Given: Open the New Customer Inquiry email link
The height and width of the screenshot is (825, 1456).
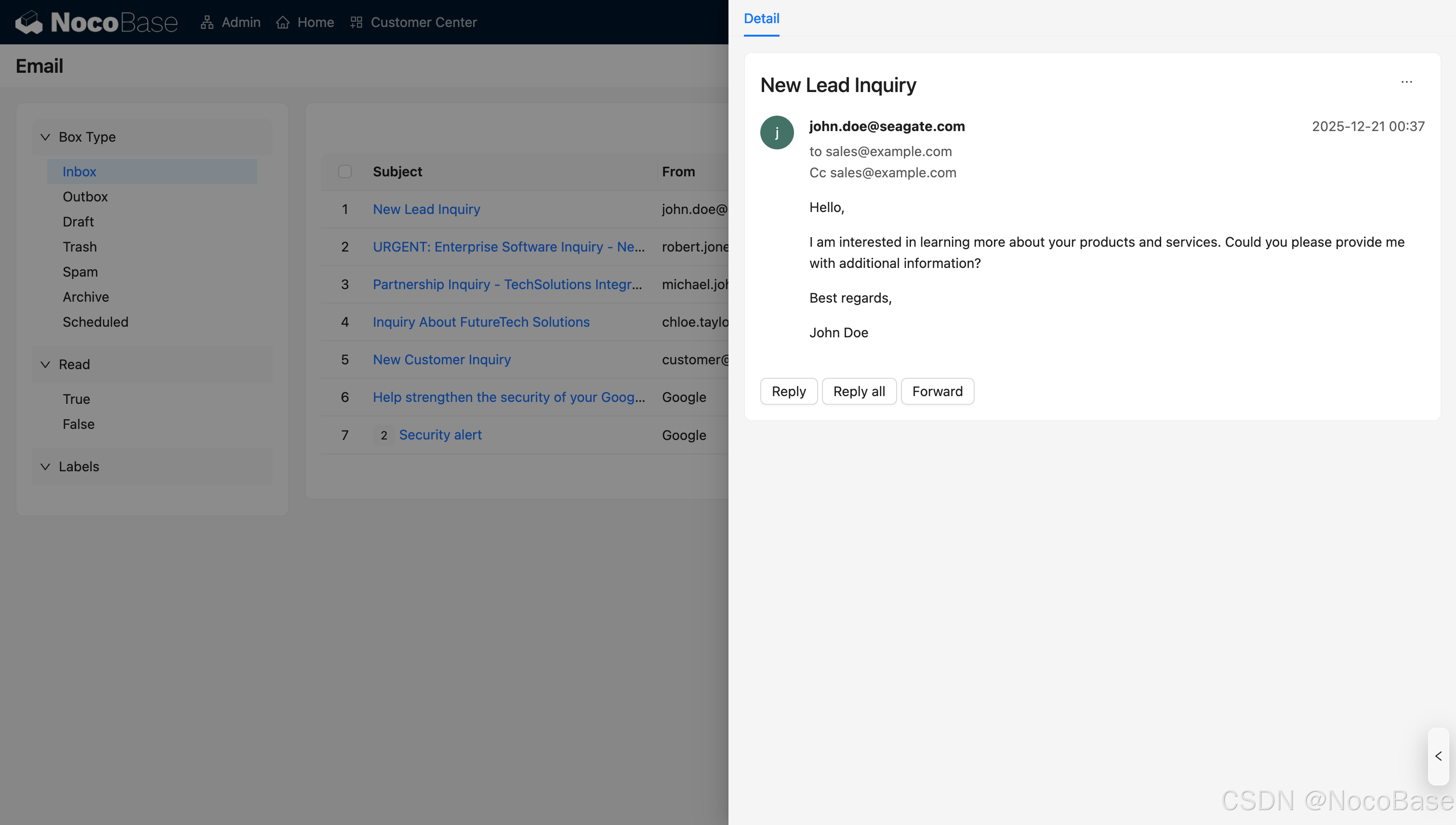Looking at the screenshot, I should (x=441, y=360).
